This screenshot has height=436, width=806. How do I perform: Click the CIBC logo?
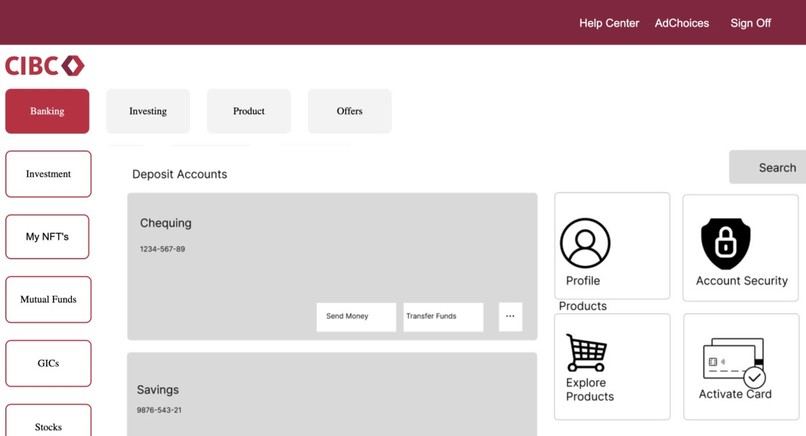tap(45, 66)
